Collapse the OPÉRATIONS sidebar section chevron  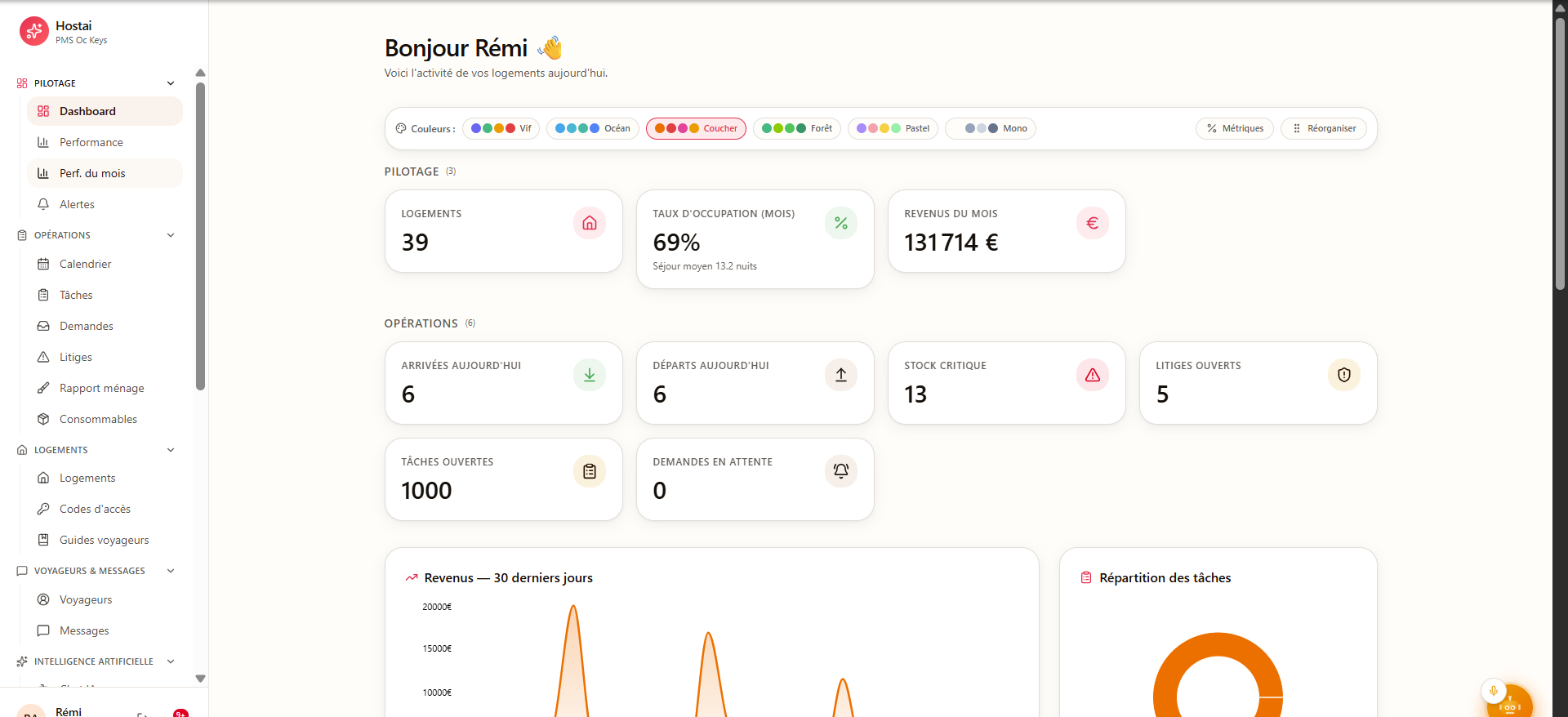pyautogui.click(x=171, y=235)
